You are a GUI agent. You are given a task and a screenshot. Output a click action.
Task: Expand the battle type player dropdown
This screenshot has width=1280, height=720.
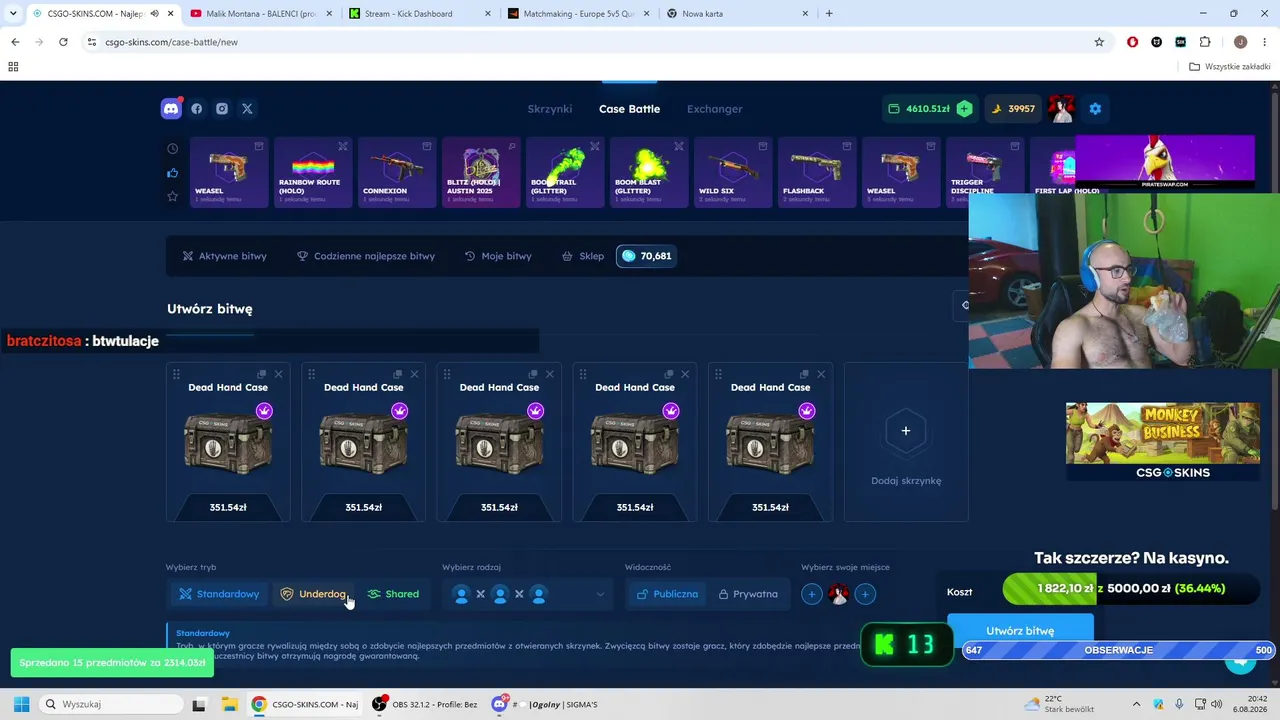528,594
